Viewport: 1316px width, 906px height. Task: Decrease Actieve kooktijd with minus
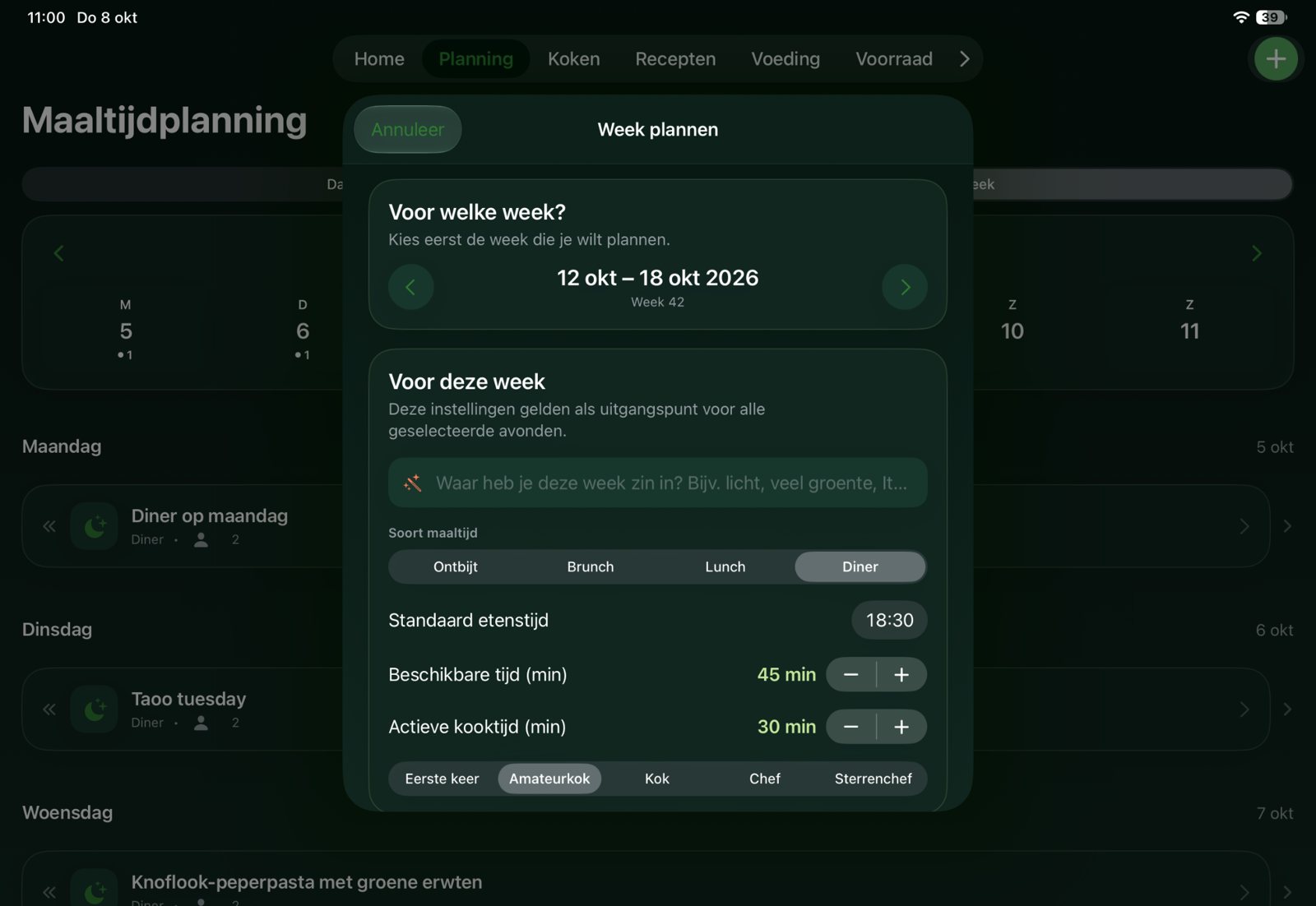[851, 727]
